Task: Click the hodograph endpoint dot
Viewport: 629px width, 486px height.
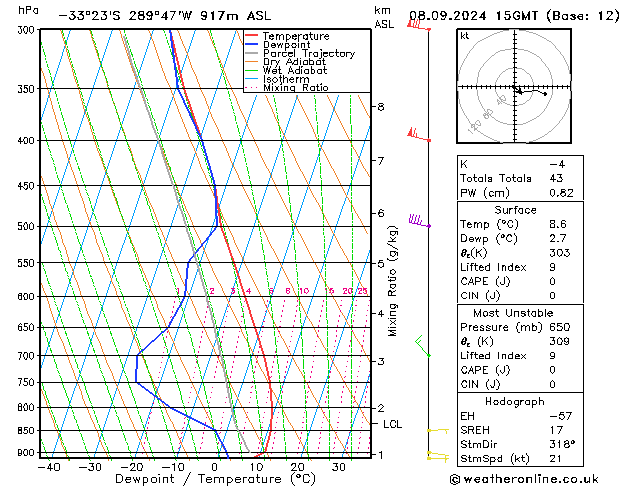Action: point(545,94)
